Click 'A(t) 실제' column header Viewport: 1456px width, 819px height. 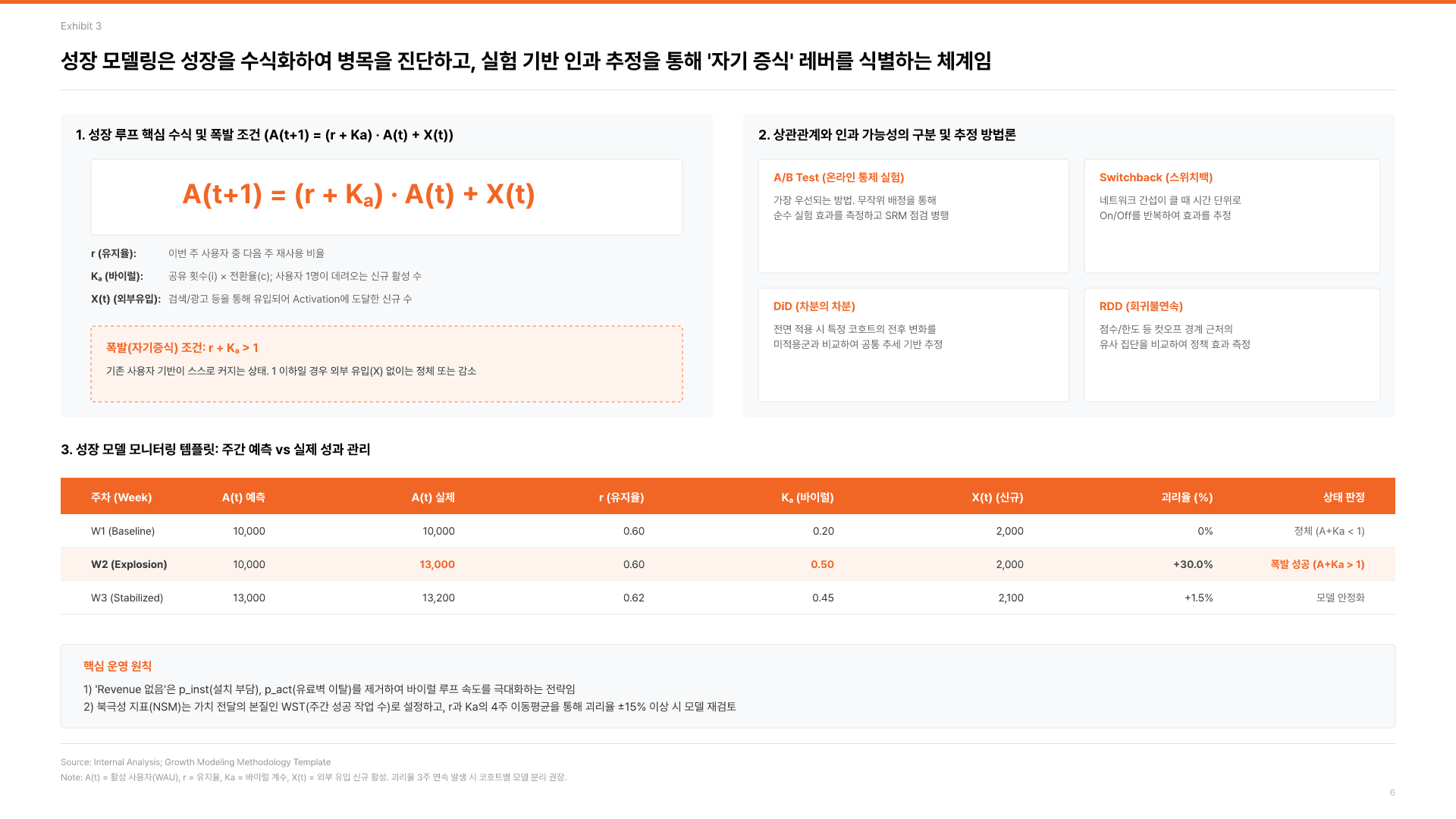coord(433,497)
